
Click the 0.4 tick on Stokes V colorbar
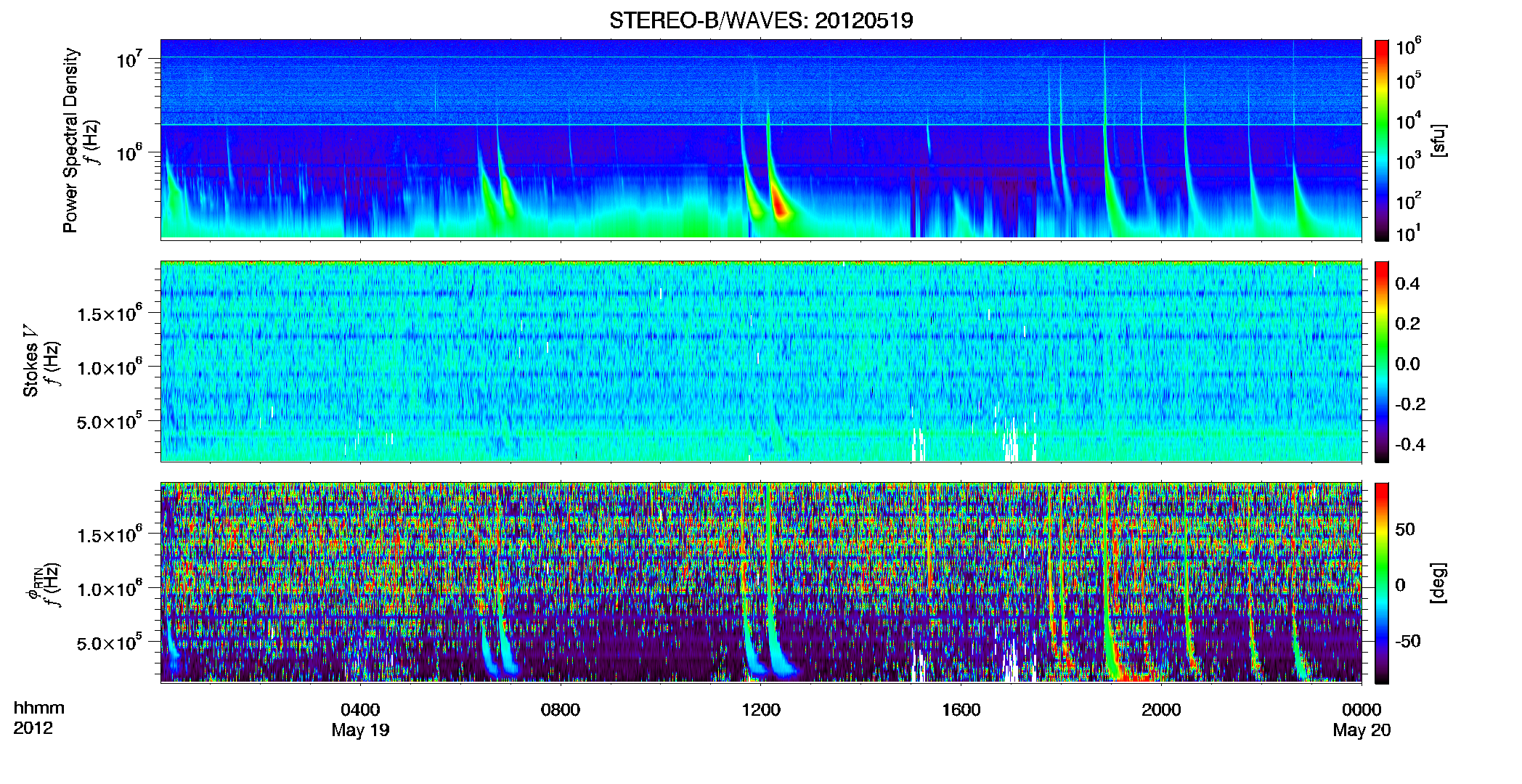pyautogui.click(x=1407, y=284)
